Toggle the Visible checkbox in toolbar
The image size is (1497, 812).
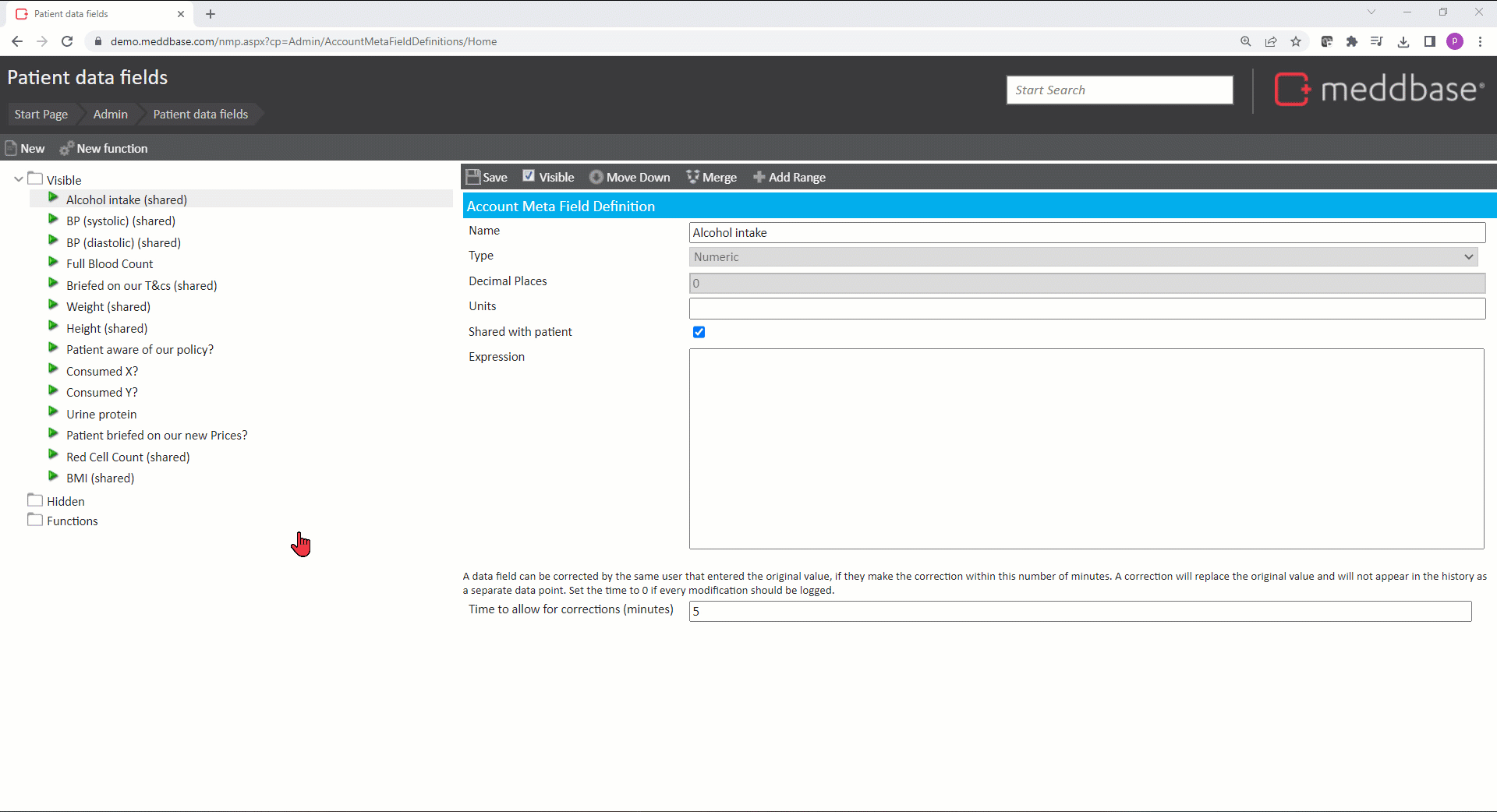point(529,176)
